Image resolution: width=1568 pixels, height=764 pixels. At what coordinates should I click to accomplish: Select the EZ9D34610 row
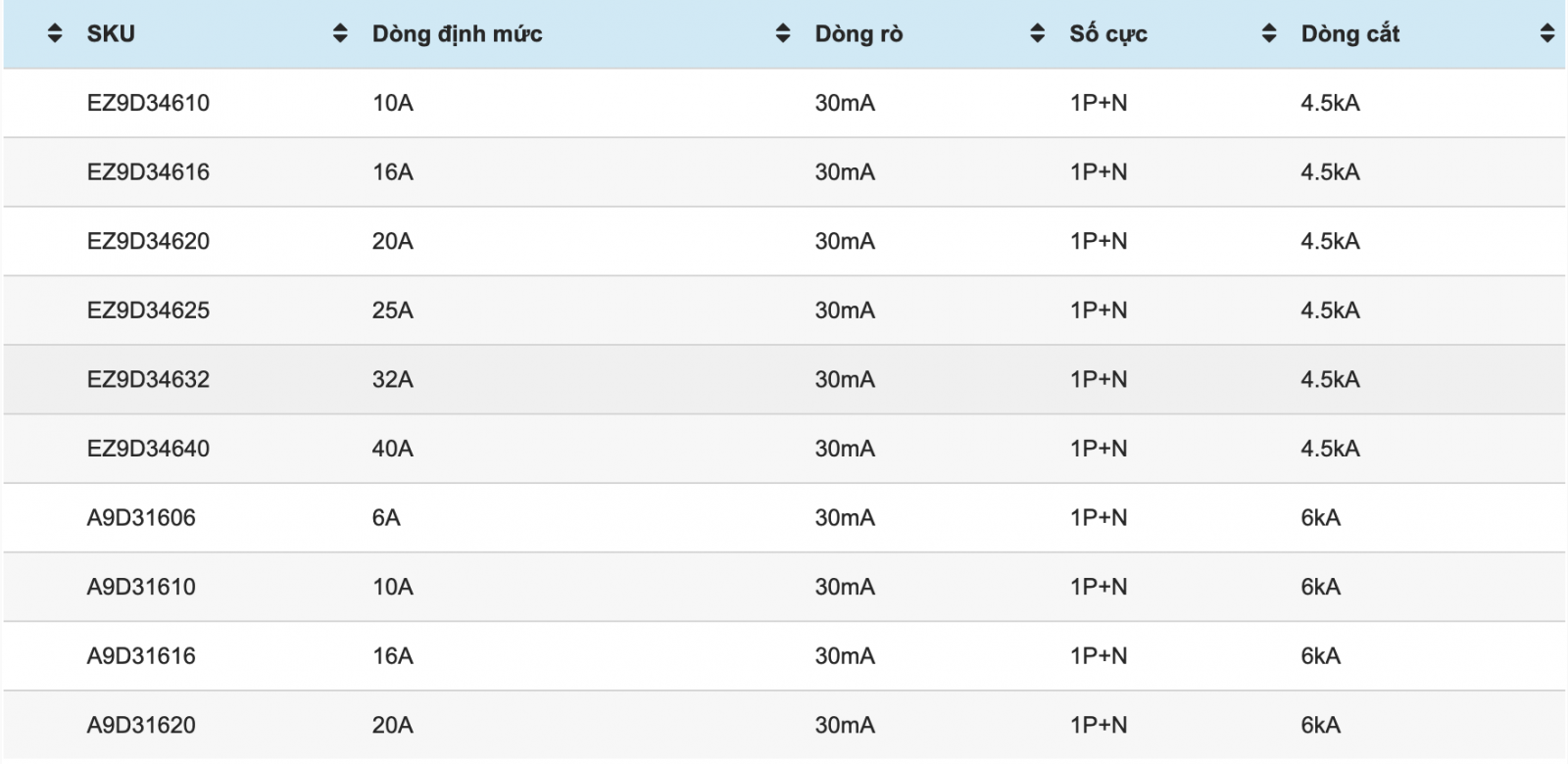(x=784, y=103)
